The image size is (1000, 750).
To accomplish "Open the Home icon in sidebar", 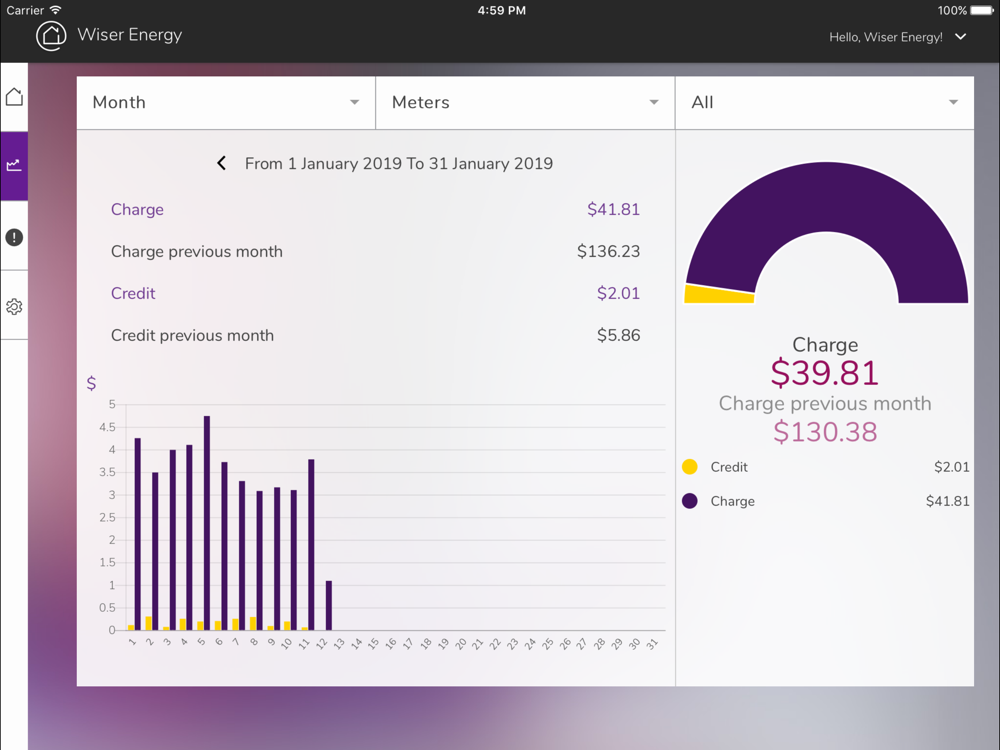I will pyautogui.click(x=14, y=97).
